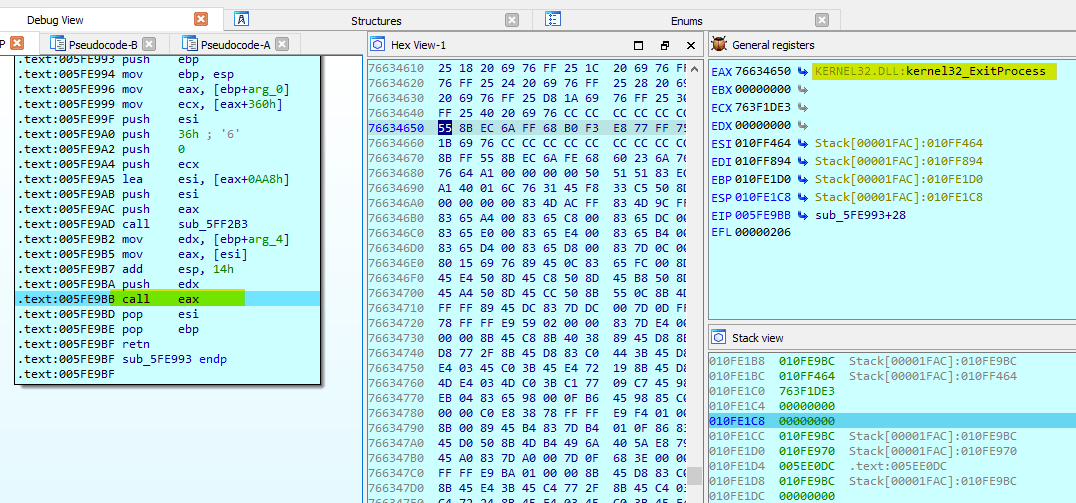Select the lea esi, [eax+0AA8h] line
Viewport: 1076px width, 503px height.
[x=167, y=179]
